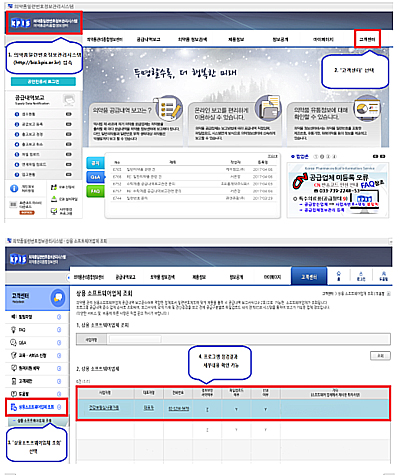
Task: Click pager number 2 in the 팝업존
Action: [x=322, y=156]
